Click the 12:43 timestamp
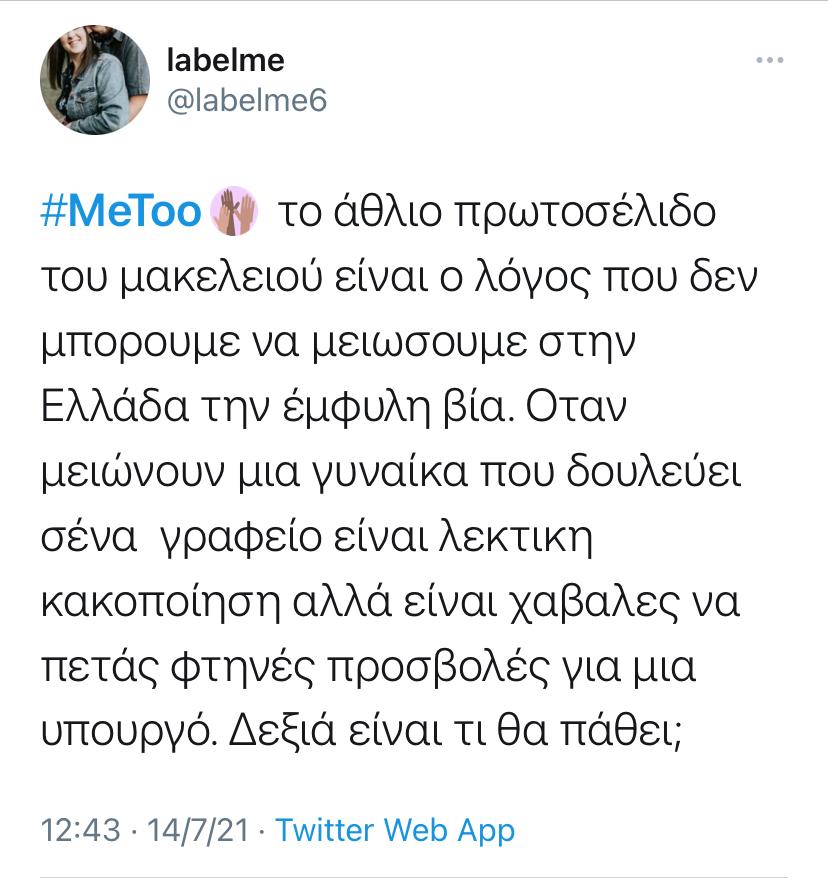 81,830
